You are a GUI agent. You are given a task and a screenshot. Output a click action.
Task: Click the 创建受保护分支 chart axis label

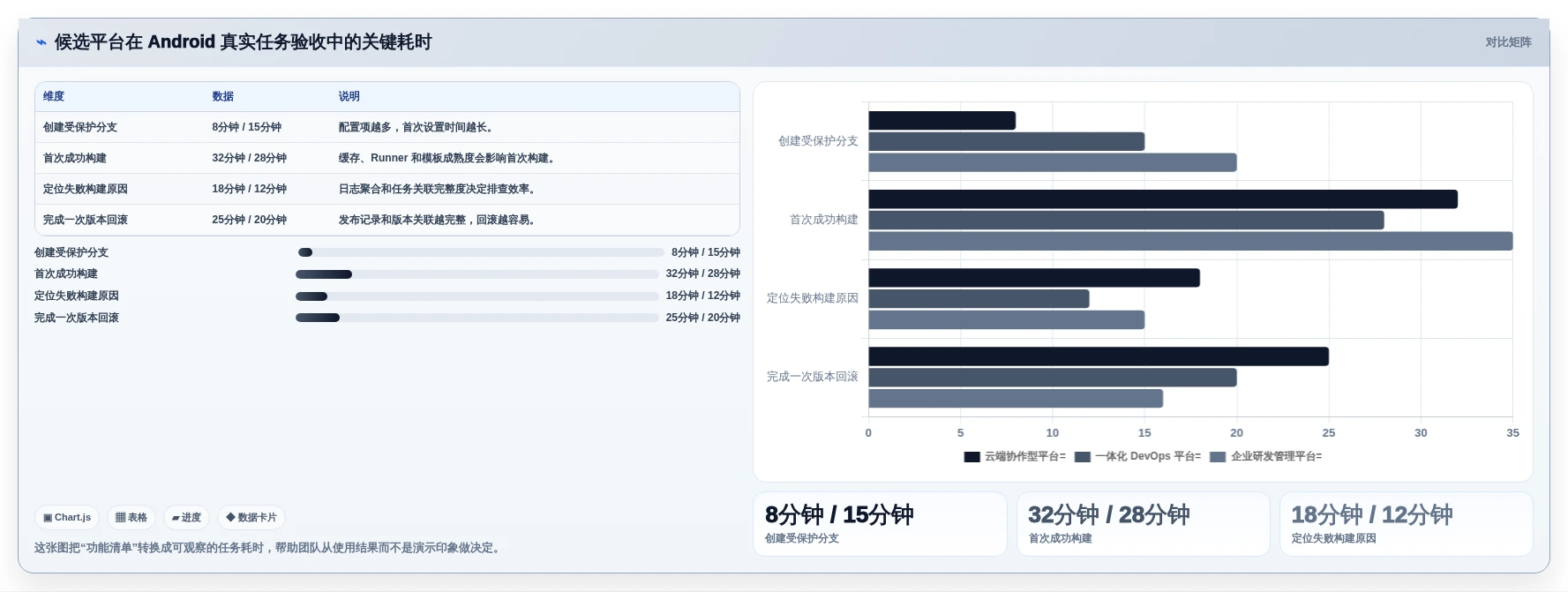tap(818, 141)
